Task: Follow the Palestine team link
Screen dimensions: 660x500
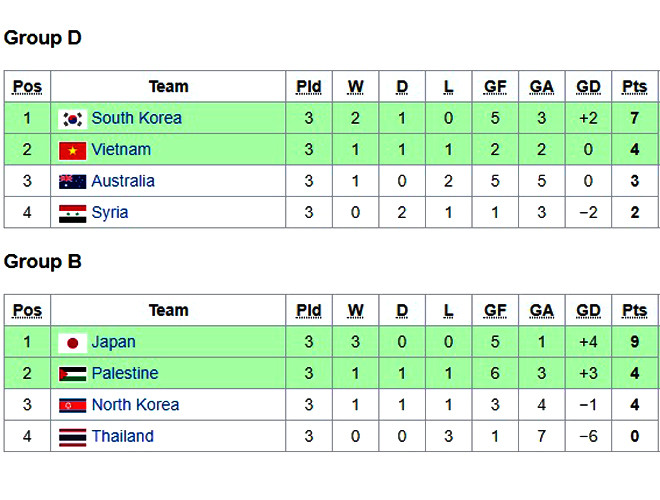Action: coord(125,373)
